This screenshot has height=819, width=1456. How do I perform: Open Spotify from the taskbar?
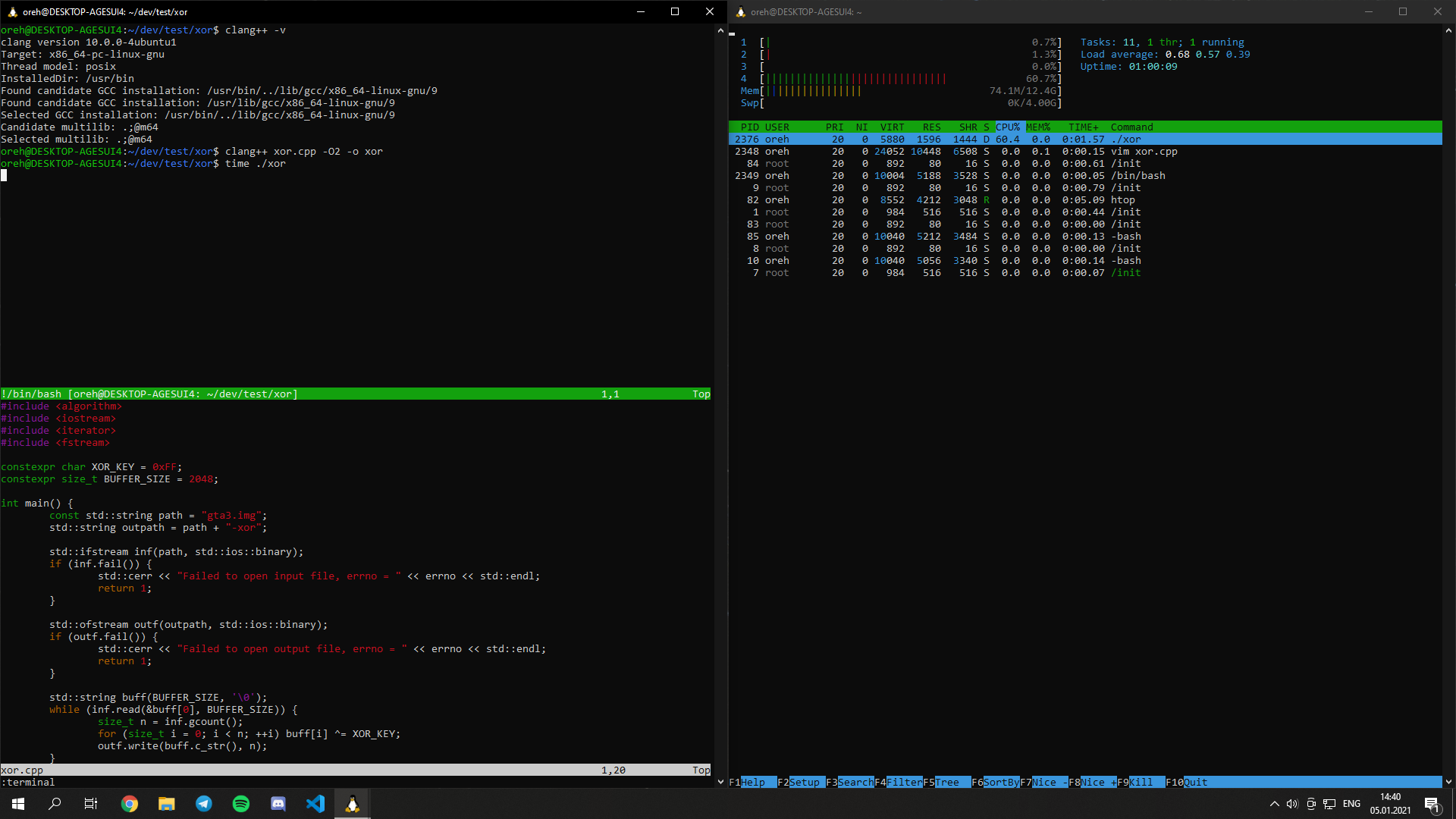(241, 804)
